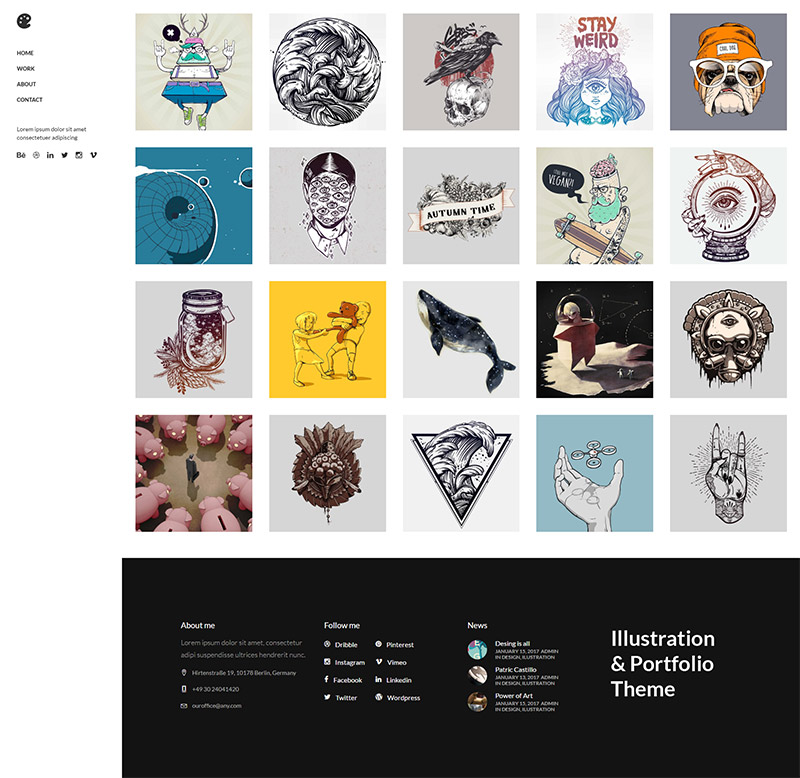The image size is (800, 778).
Task: Open the 'Desing is all' news post
Action: click(512, 643)
